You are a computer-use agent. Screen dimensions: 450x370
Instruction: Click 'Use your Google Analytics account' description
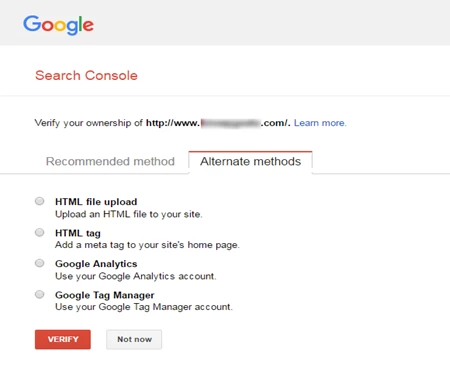[136, 276]
